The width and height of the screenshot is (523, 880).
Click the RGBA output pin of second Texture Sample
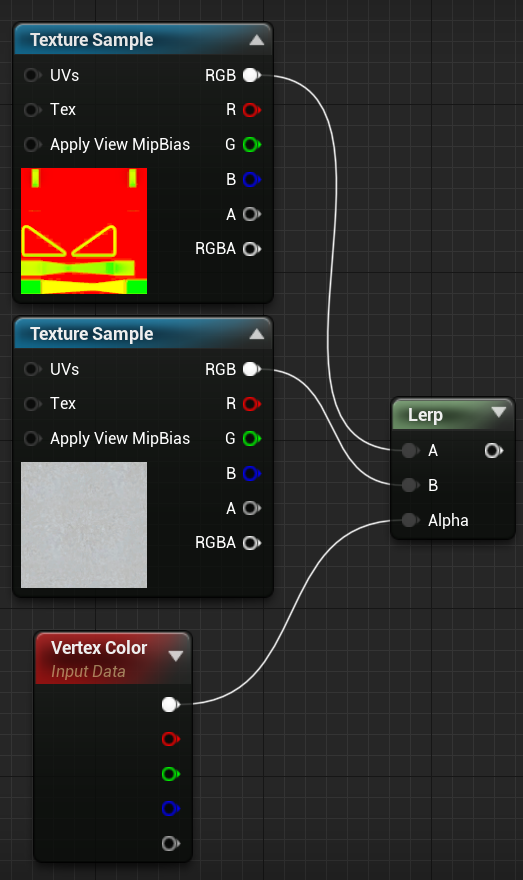click(x=251, y=543)
